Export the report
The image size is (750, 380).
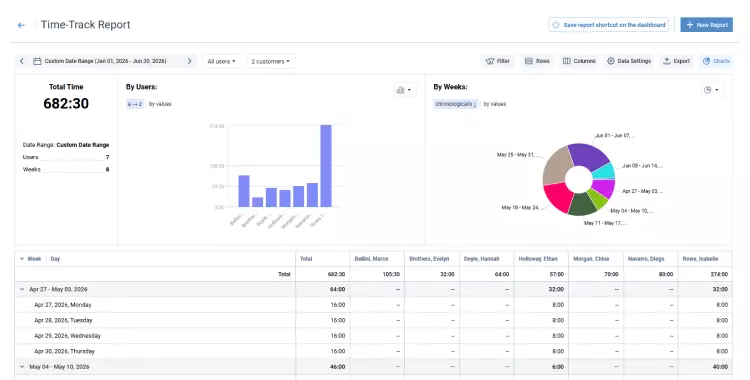coord(676,61)
